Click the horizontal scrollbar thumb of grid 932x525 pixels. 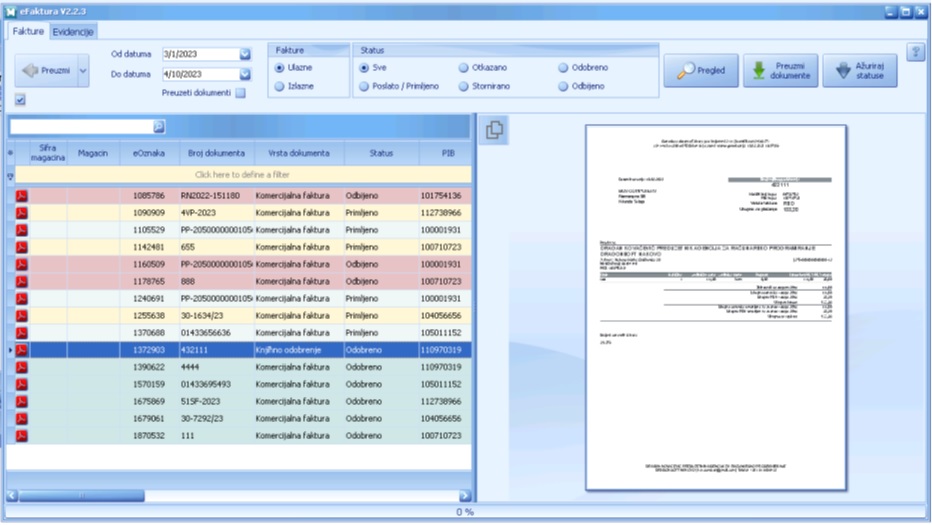point(81,496)
